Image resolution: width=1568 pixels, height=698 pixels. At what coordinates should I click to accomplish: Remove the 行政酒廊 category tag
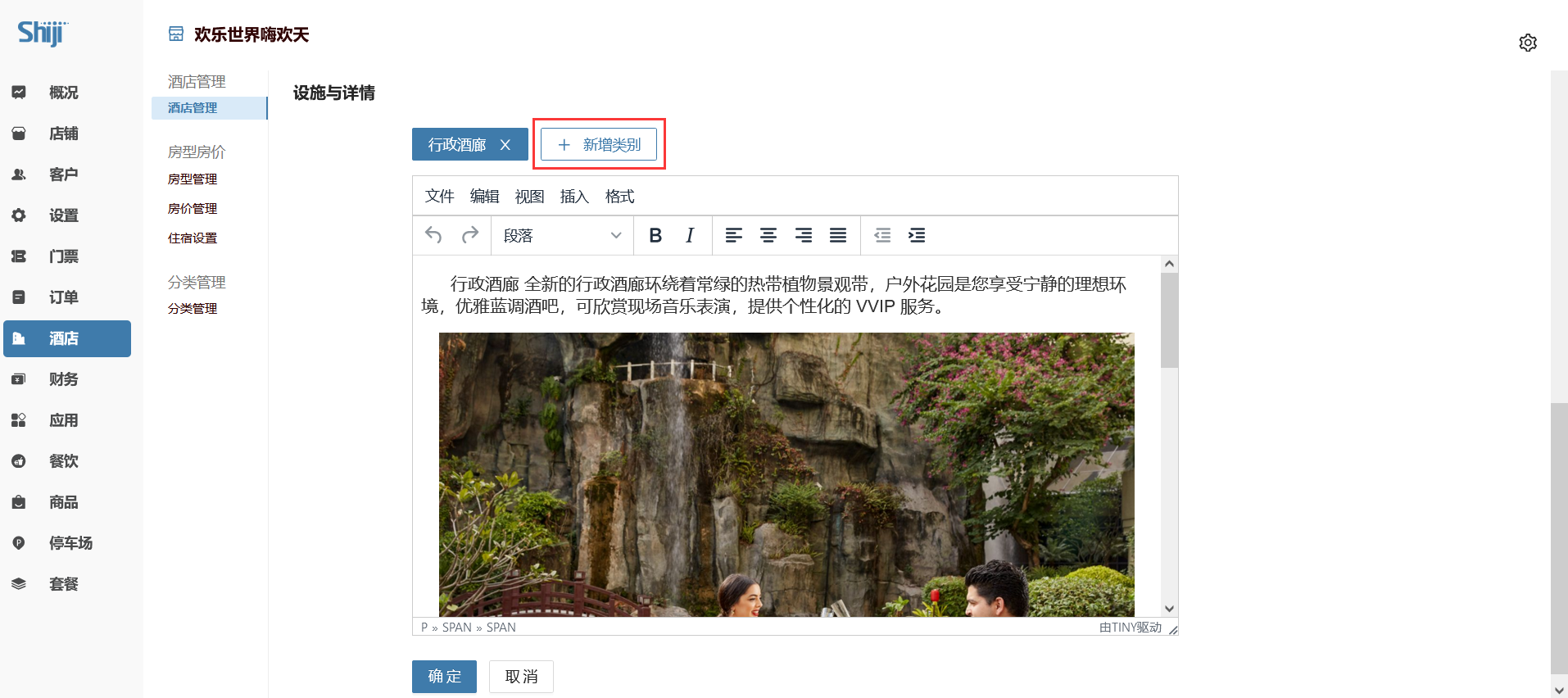coord(505,145)
